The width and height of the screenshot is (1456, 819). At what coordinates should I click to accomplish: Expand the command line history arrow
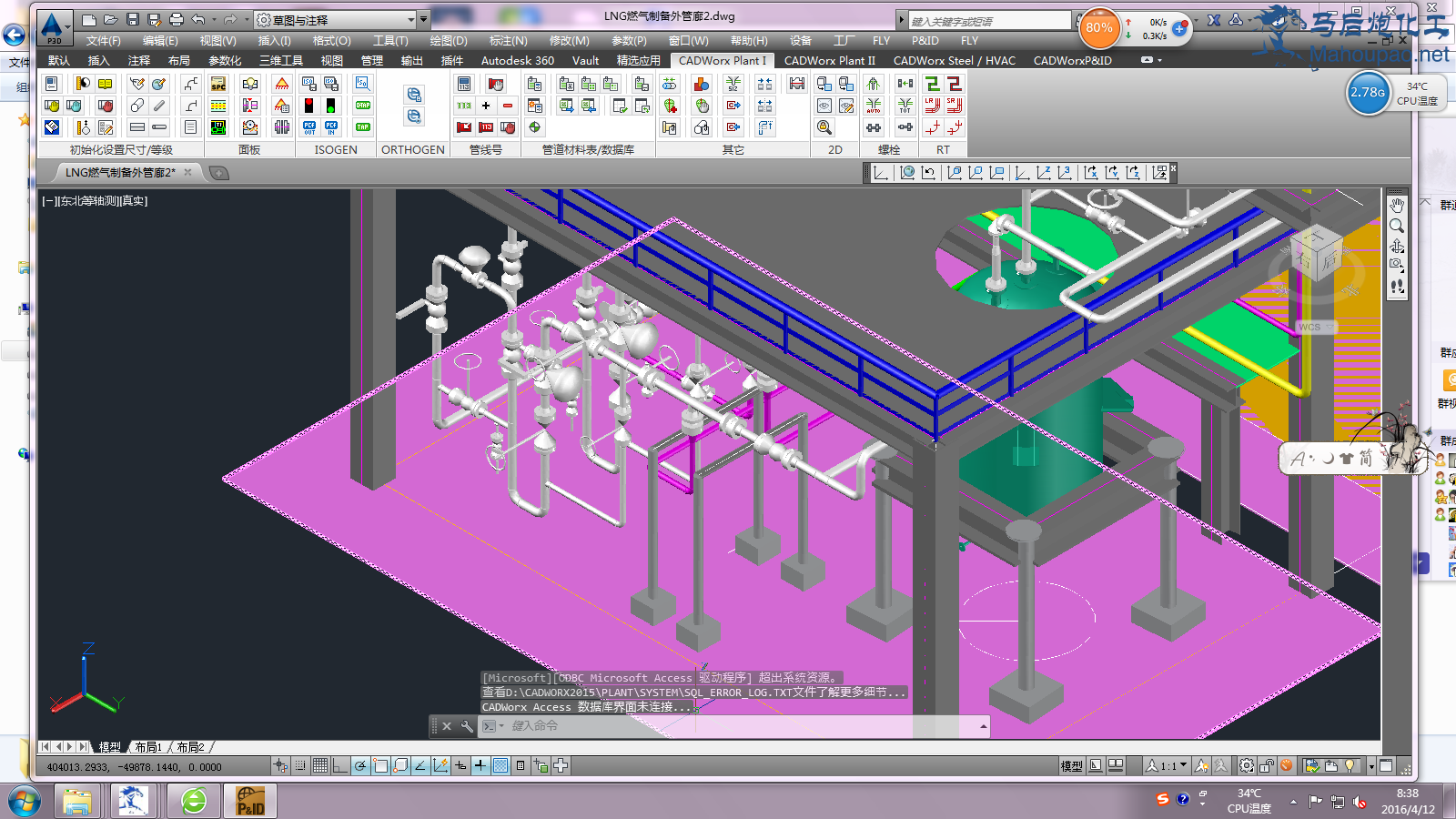click(984, 726)
